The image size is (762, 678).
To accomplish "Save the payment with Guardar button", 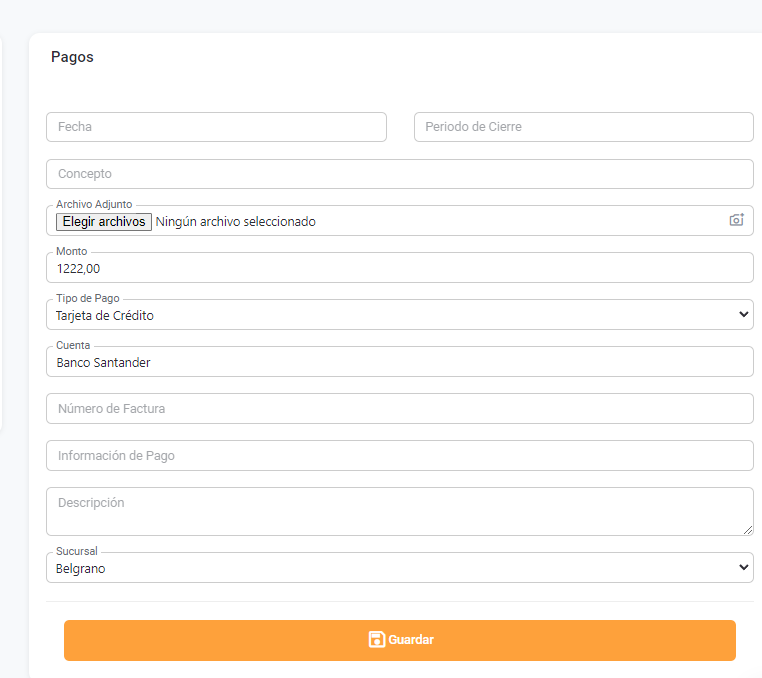I will [400, 640].
